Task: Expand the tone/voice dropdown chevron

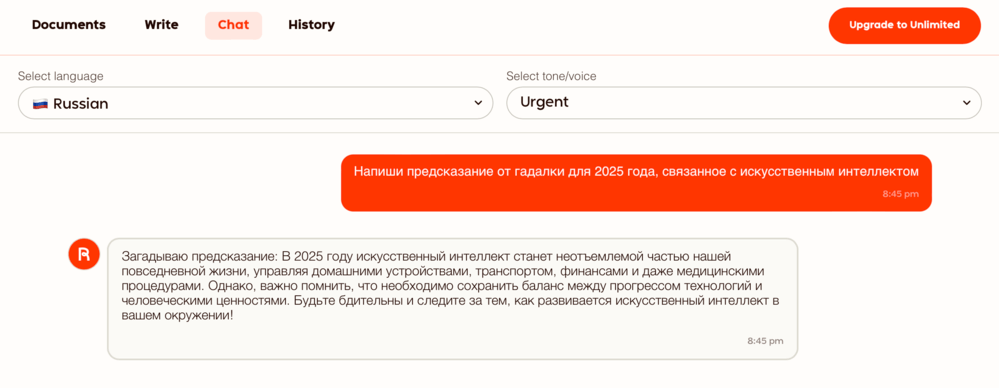Action: point(967,103)
